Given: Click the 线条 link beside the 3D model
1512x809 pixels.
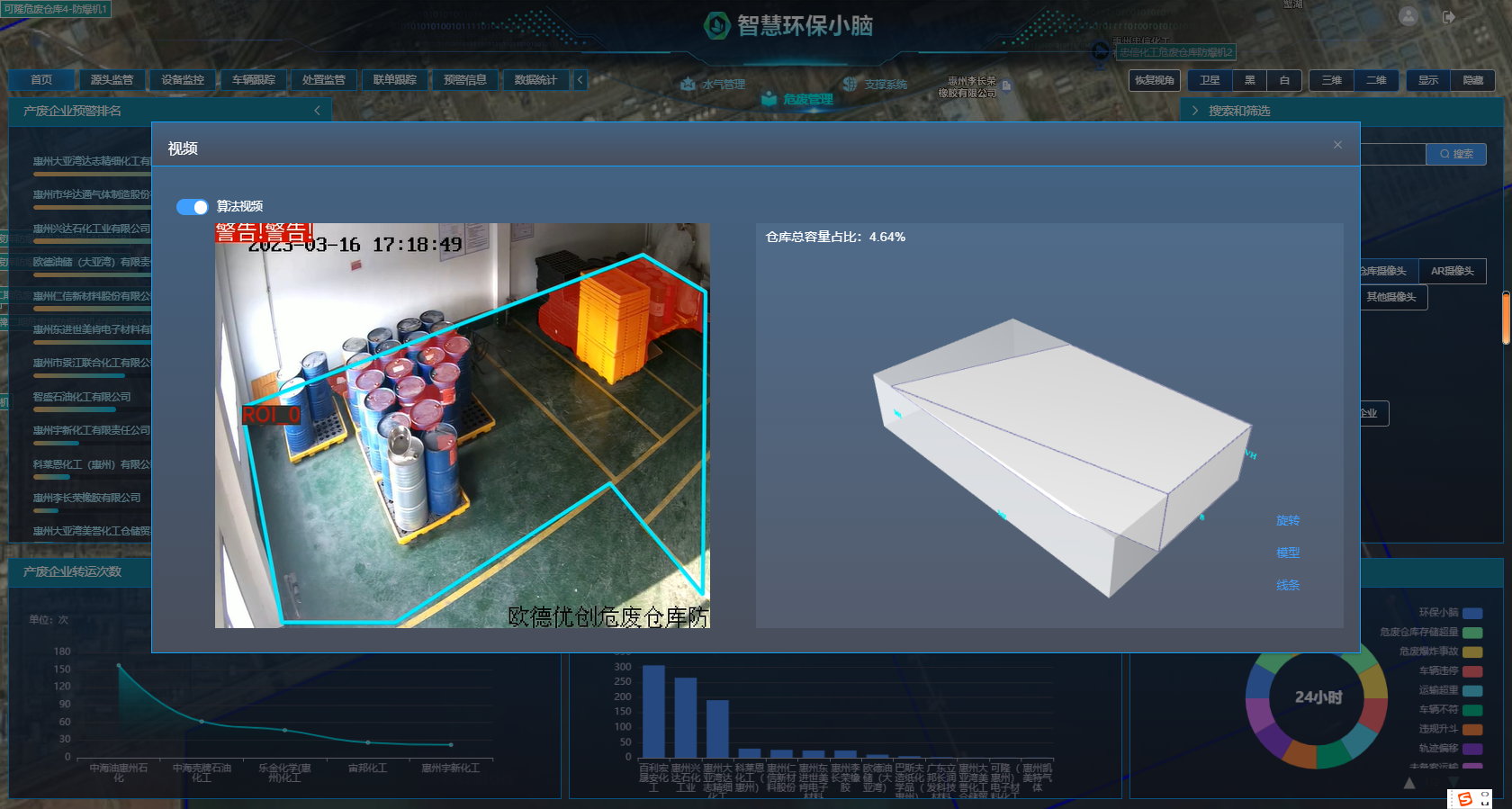Looking at the screenshot, I should click(1288, 585).
